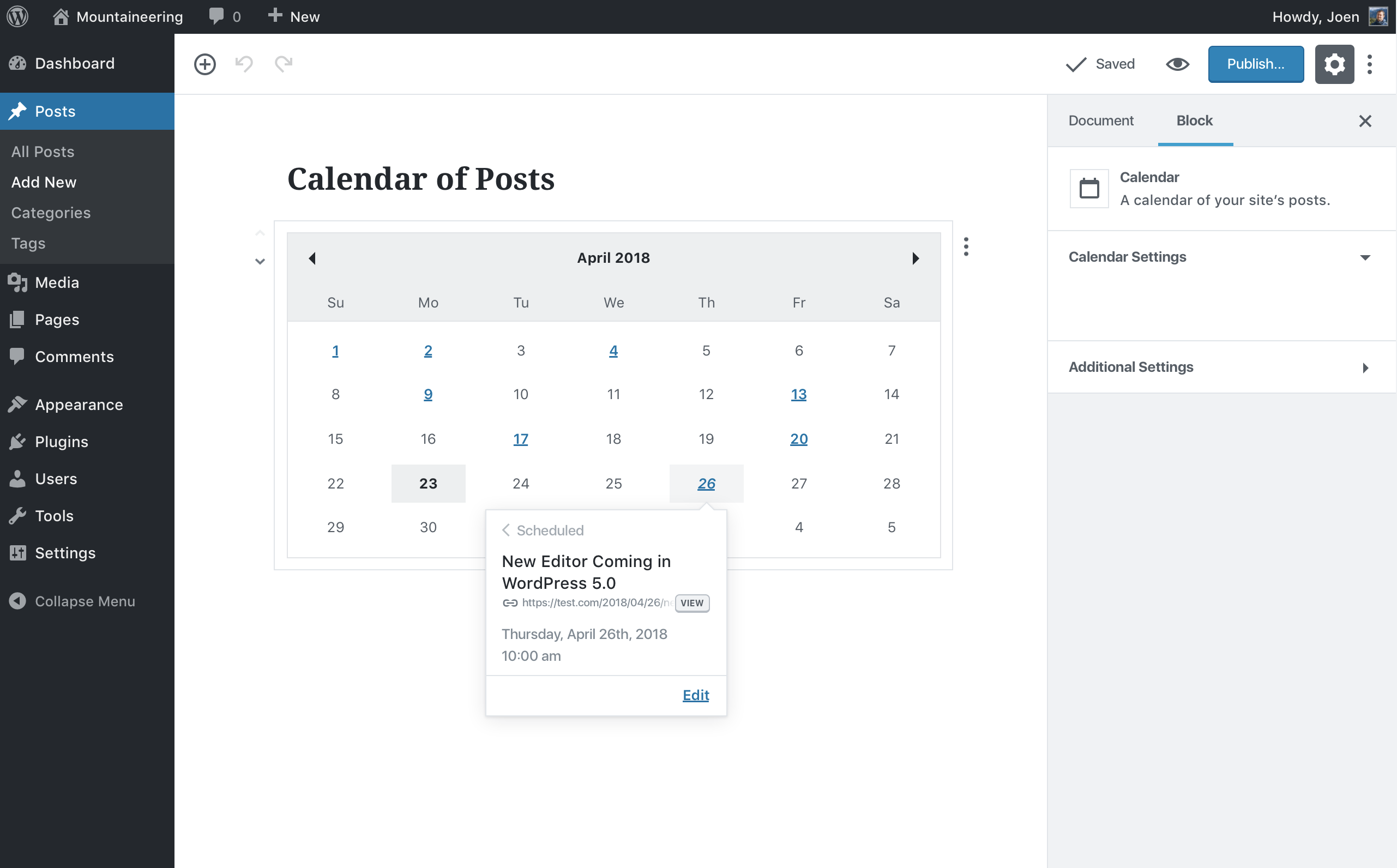Undo the last change

(x=244, y=64)
